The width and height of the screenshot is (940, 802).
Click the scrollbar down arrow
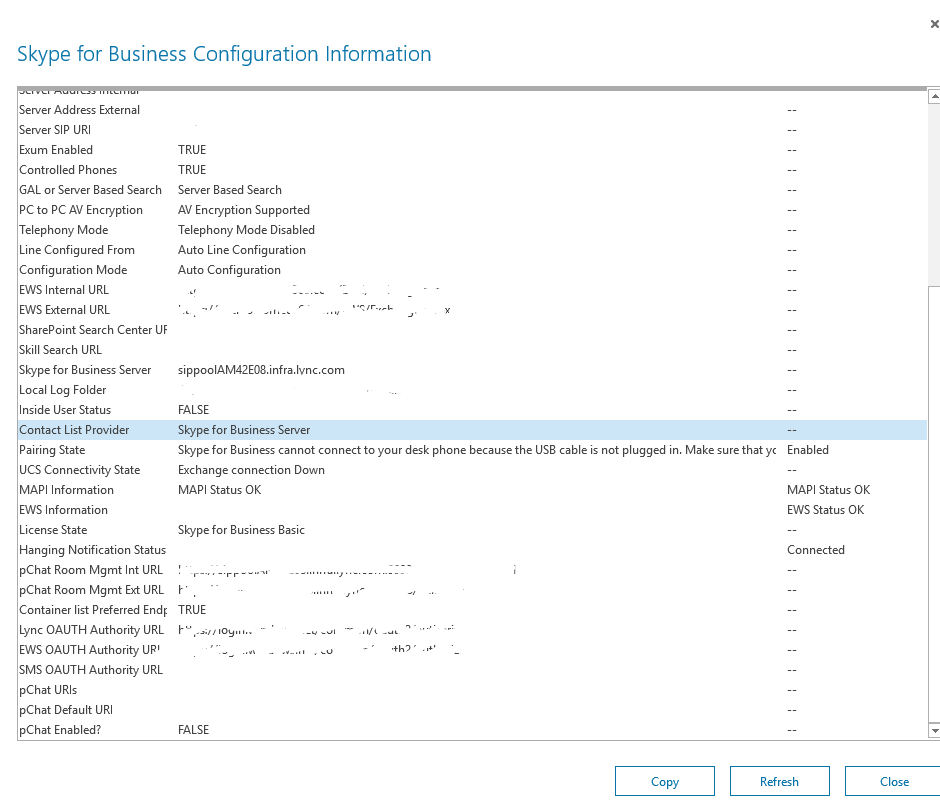934,731
